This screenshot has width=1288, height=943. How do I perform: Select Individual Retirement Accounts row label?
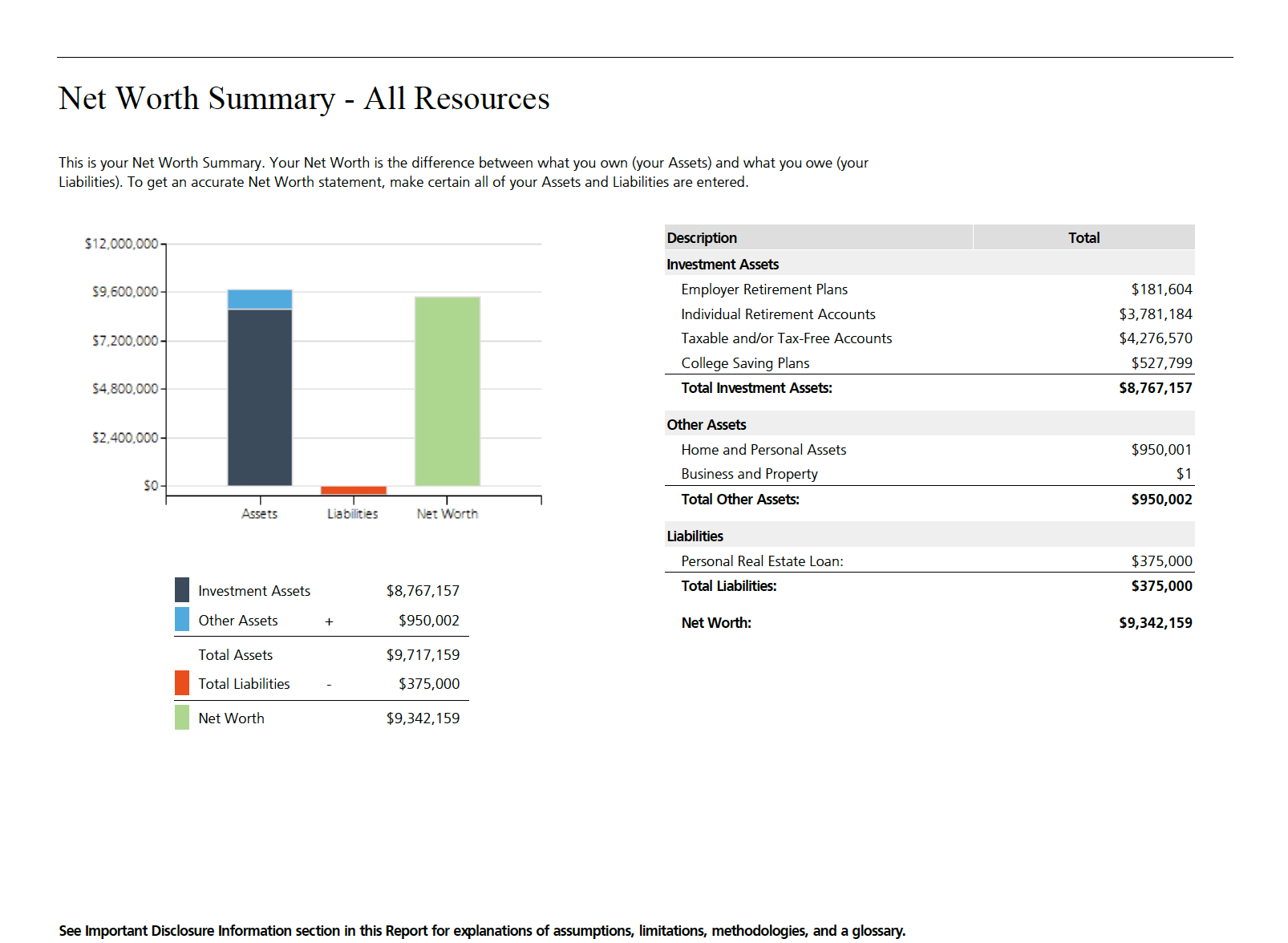pyautogui.click(x=778, y=314)
